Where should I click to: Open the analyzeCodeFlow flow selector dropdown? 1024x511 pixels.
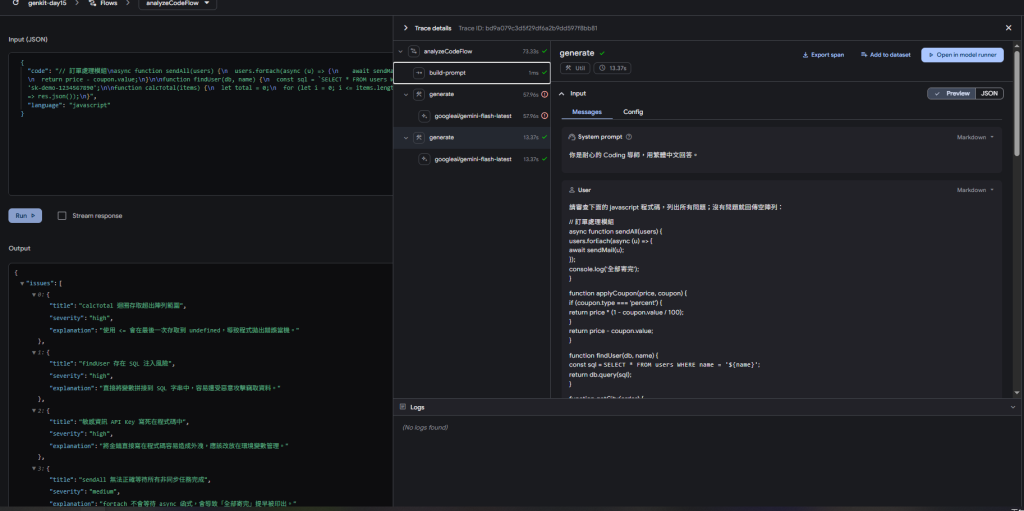point(178,3)
